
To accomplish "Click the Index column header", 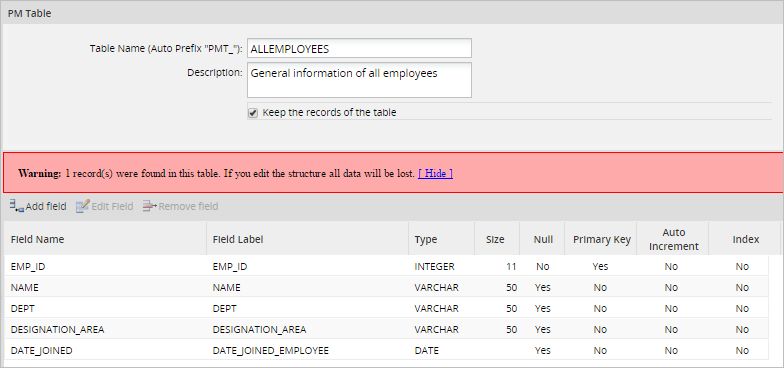I will 746,239.
